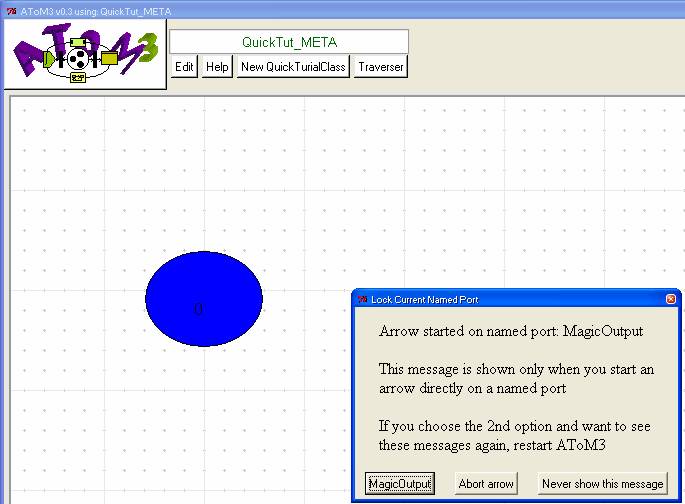
Task: Close the Lock Current Named Port dialog
Action: click(x=671, y=299)
